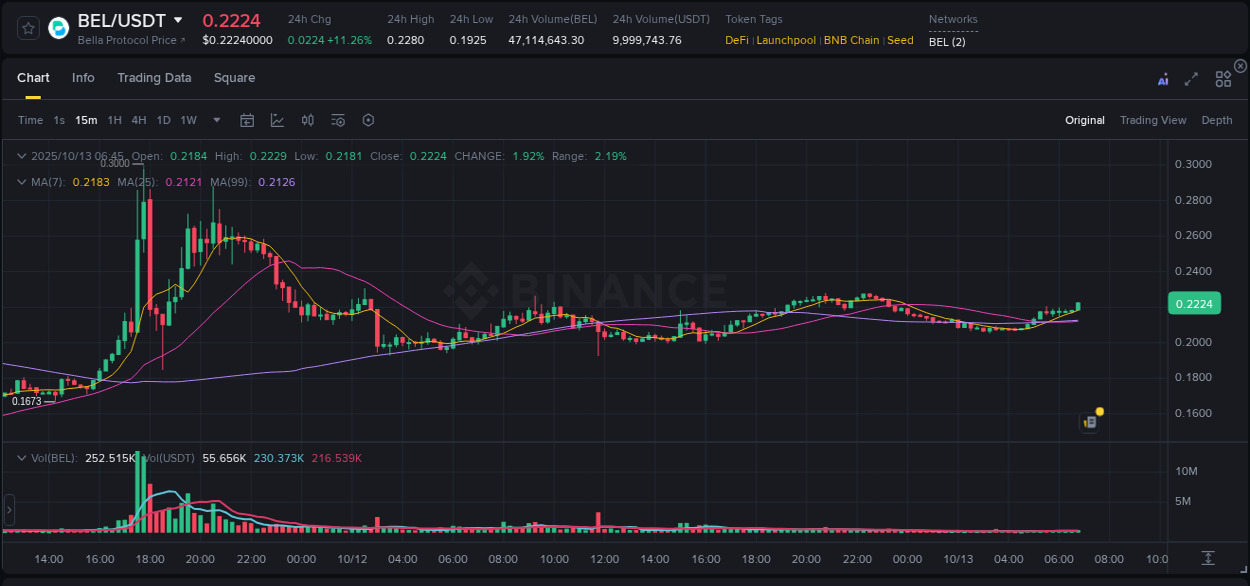
Task: Open the jump-to-date calendar icon
Action: click(247, 120)
